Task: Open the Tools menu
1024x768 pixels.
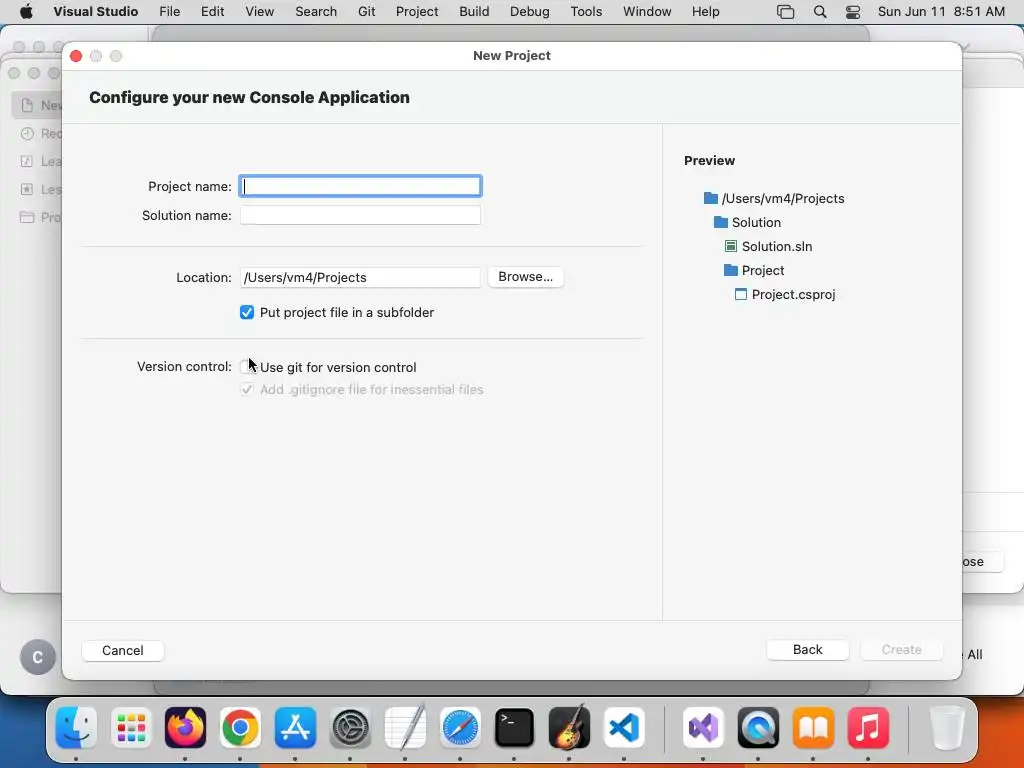Action: pyautogui.click(x=586, y=12)
